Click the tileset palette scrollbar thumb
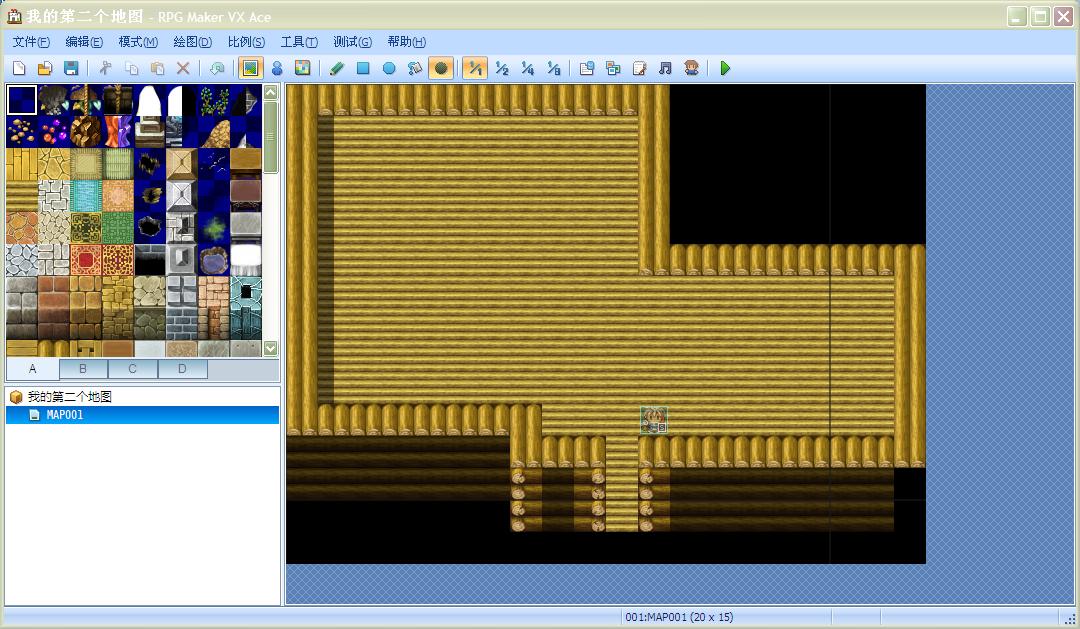1080x629 pixels. point(271,136)
